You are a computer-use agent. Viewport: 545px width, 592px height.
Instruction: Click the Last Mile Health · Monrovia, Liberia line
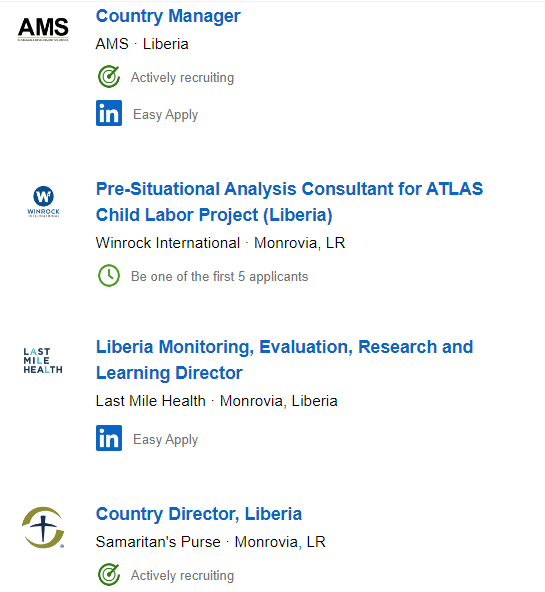pos(217,401)
